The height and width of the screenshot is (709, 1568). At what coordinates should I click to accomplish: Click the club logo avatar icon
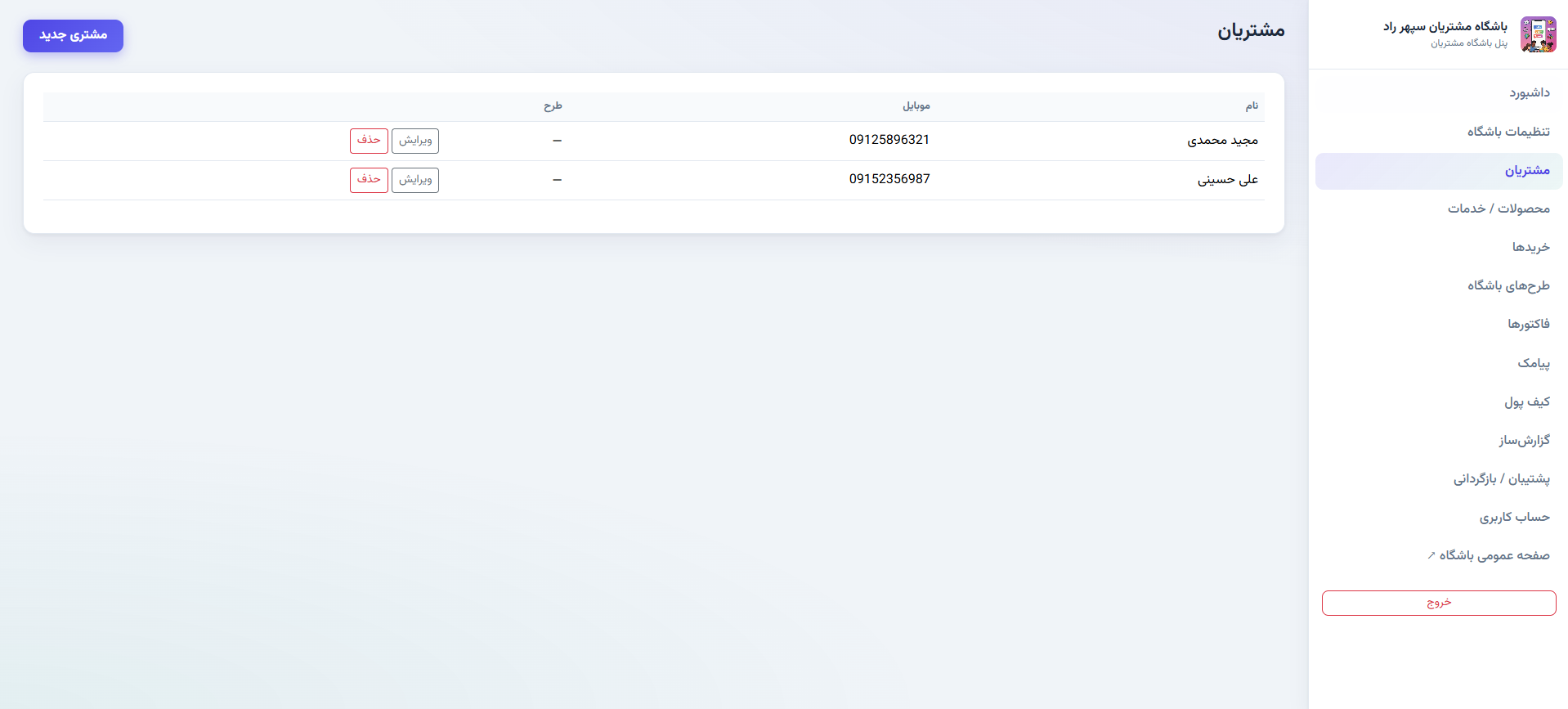1538,34
